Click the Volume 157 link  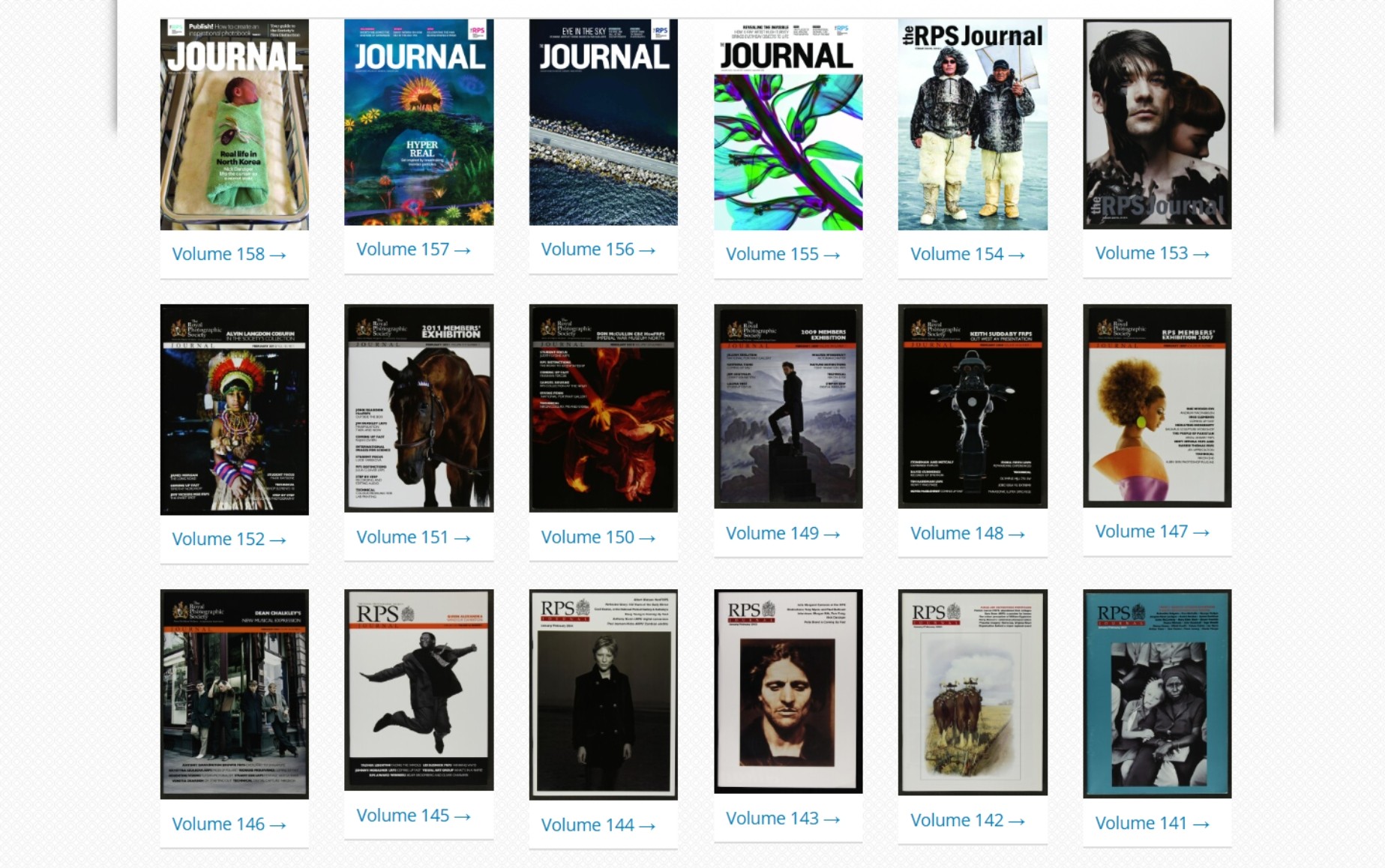coord(413,250)
